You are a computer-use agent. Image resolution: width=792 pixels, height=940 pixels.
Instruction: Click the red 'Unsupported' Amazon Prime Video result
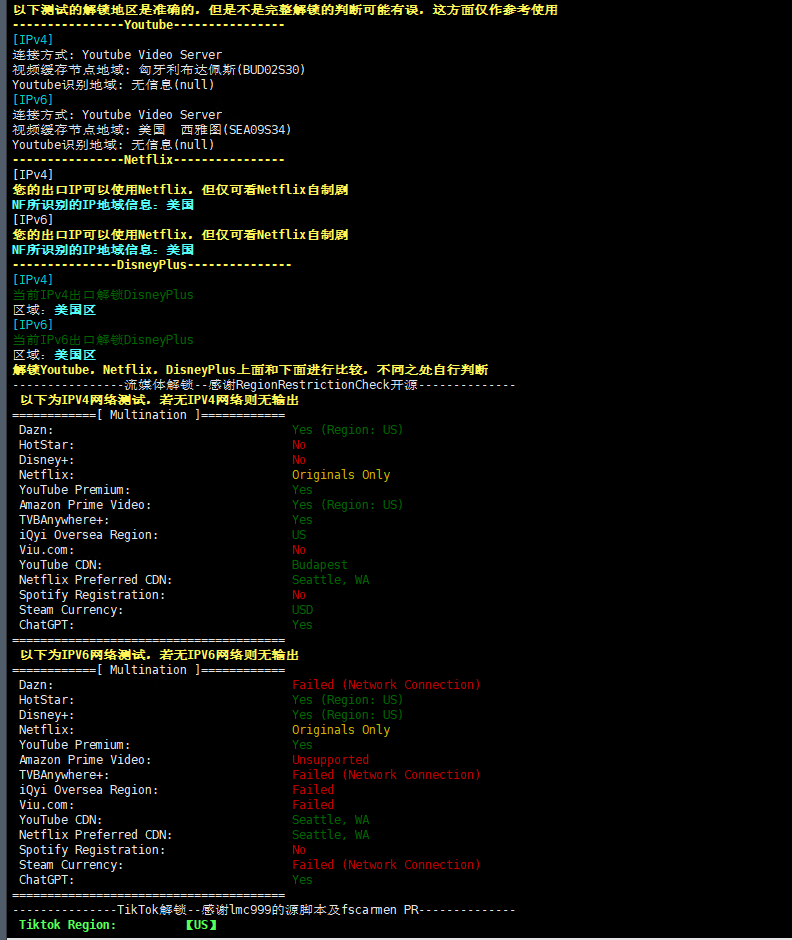330,760
